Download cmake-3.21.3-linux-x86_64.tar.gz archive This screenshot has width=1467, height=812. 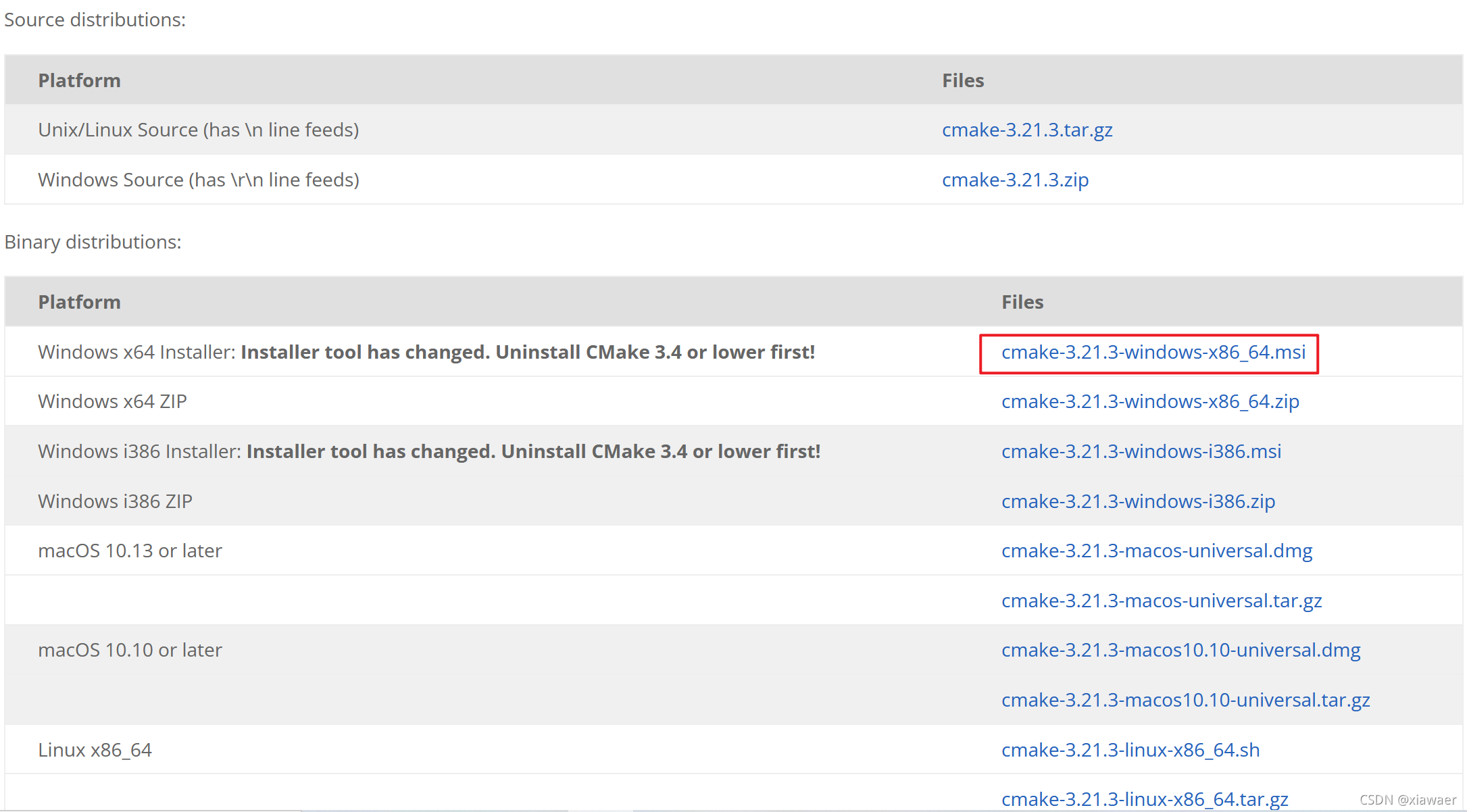point(1145,799)
